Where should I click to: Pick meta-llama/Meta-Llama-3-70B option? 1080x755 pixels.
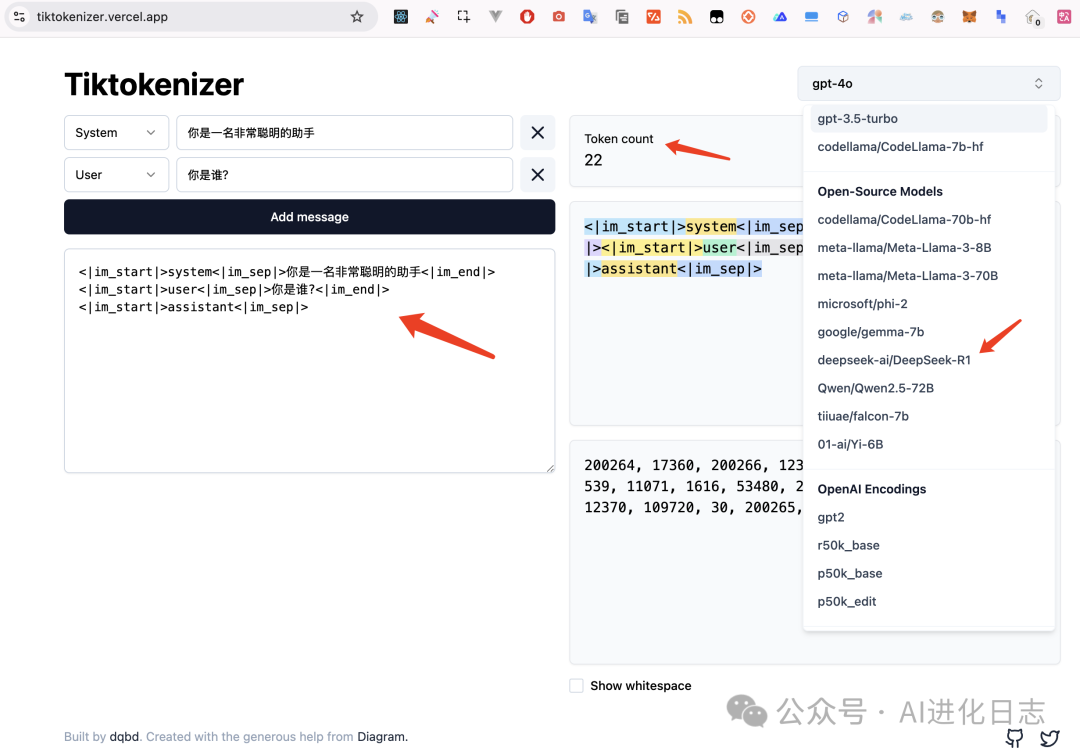tap(928, 276)
